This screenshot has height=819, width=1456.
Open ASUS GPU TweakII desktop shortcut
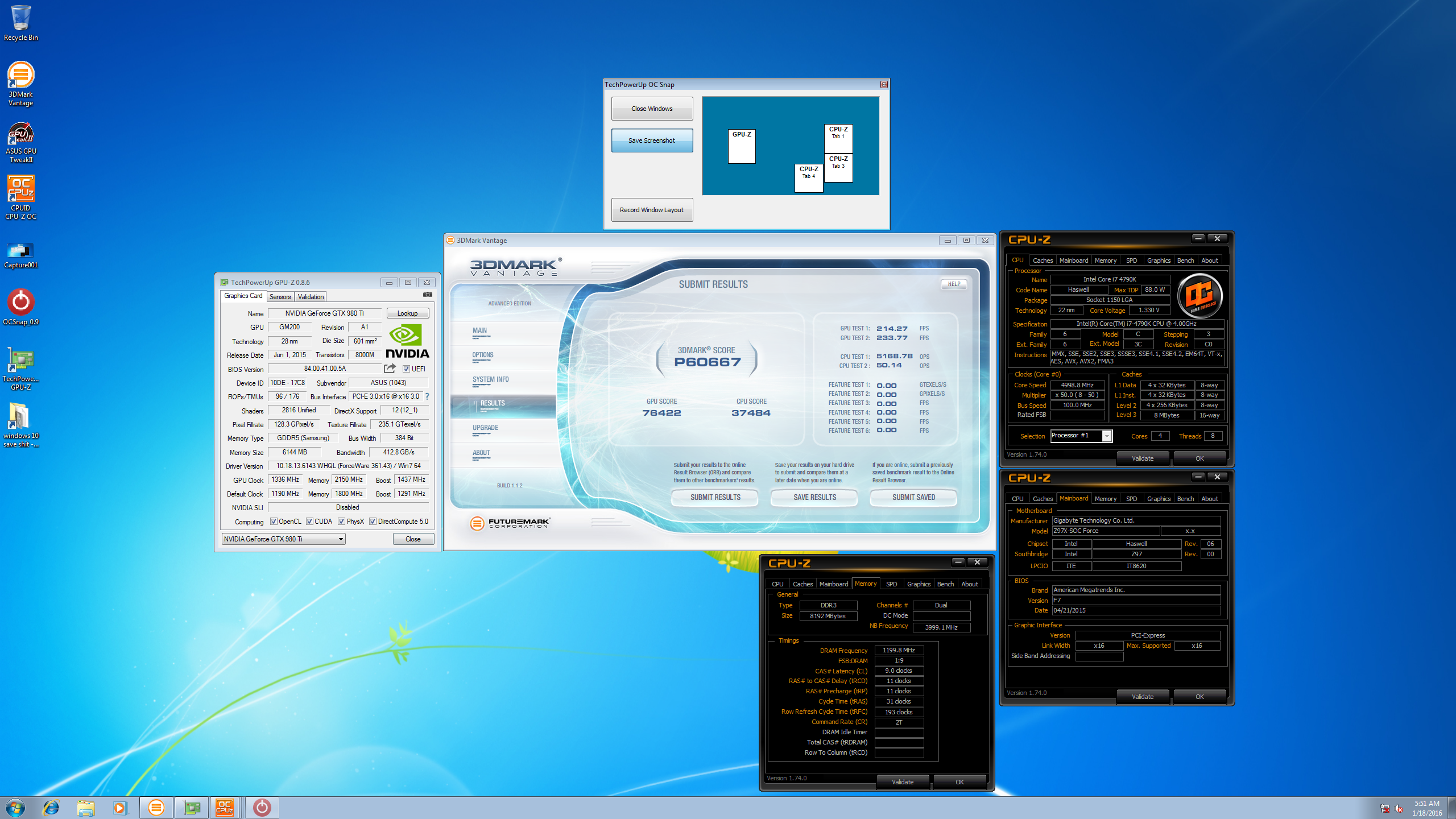20,142
